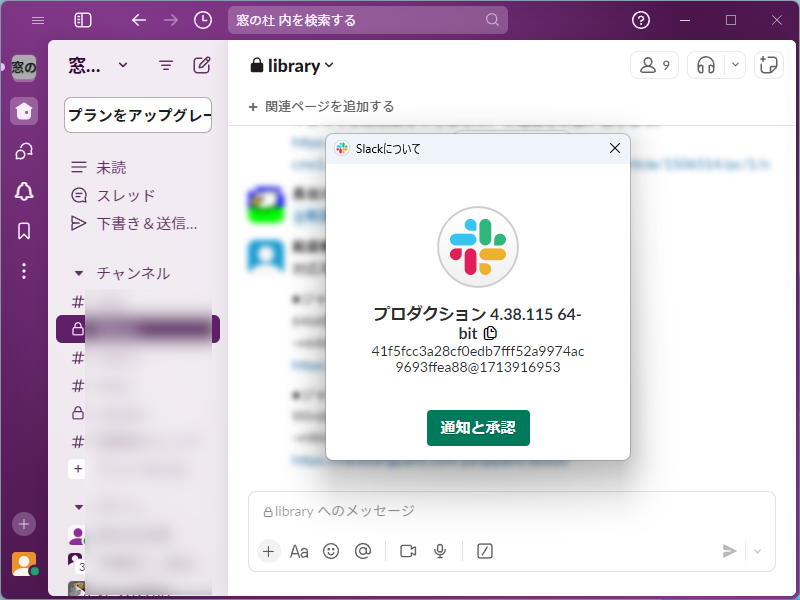The image size is (800, 600).
Task: Open the Later bookmarks view
Action: [23, 230]
